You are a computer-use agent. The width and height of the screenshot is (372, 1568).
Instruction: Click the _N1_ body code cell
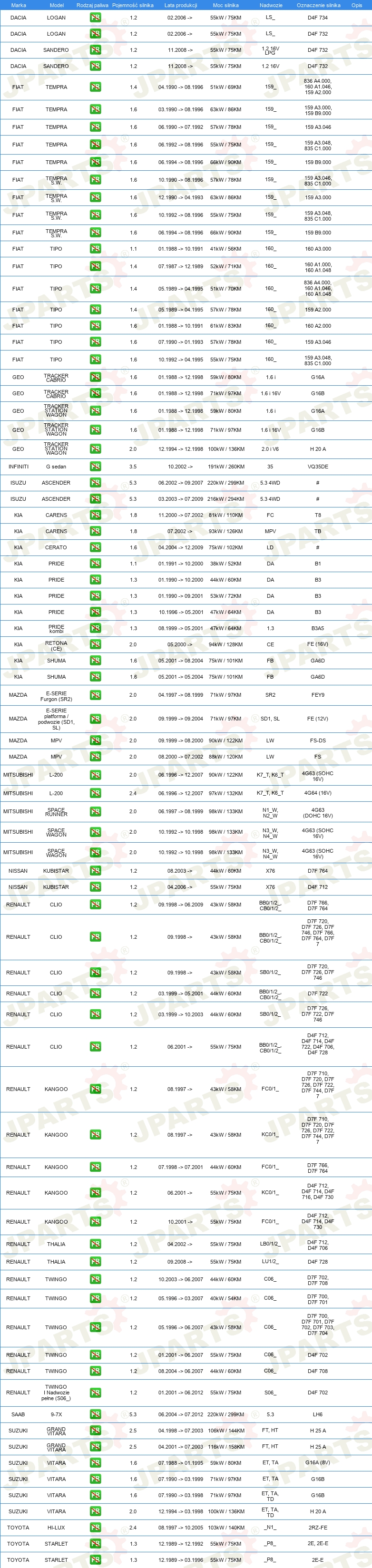tap(270, 1528)
